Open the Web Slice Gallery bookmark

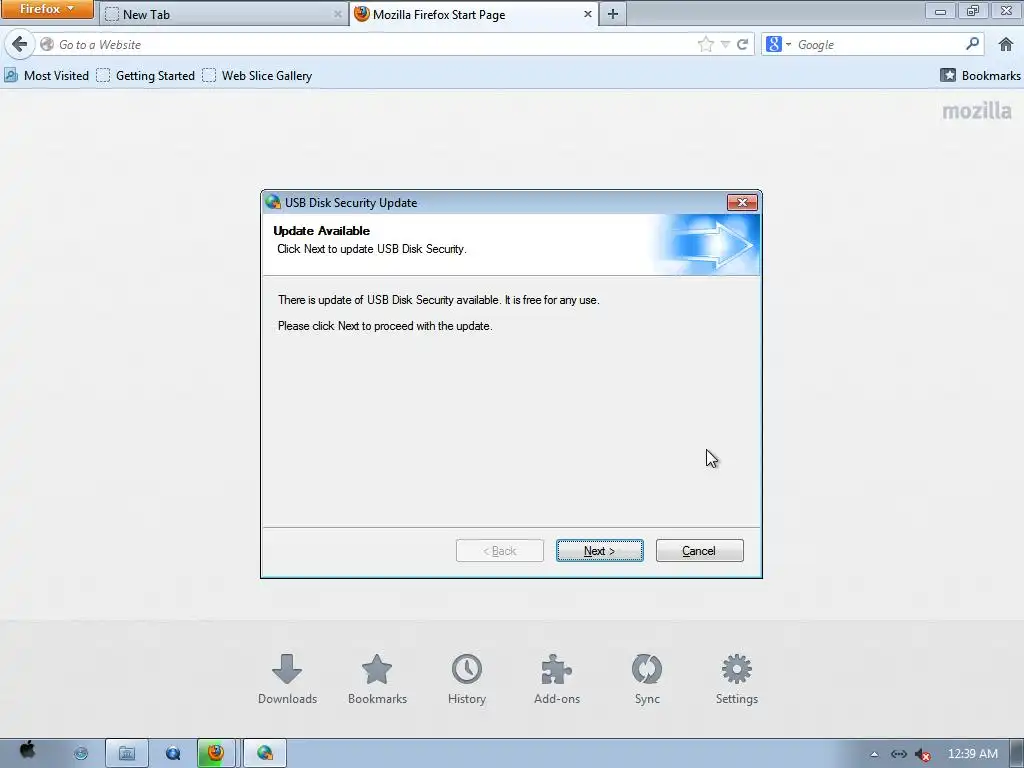tap(257, 76)
